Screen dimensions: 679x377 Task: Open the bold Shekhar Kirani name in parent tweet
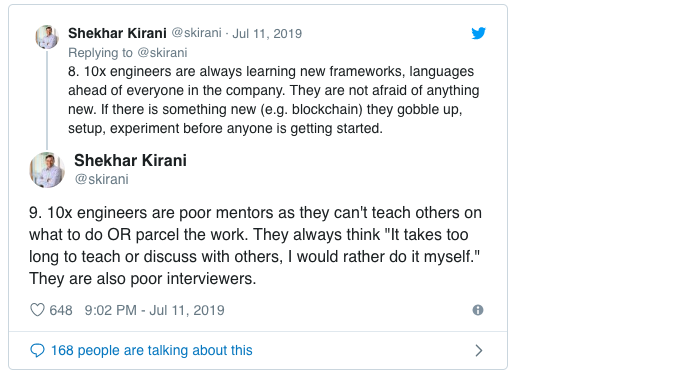(117, 33)
